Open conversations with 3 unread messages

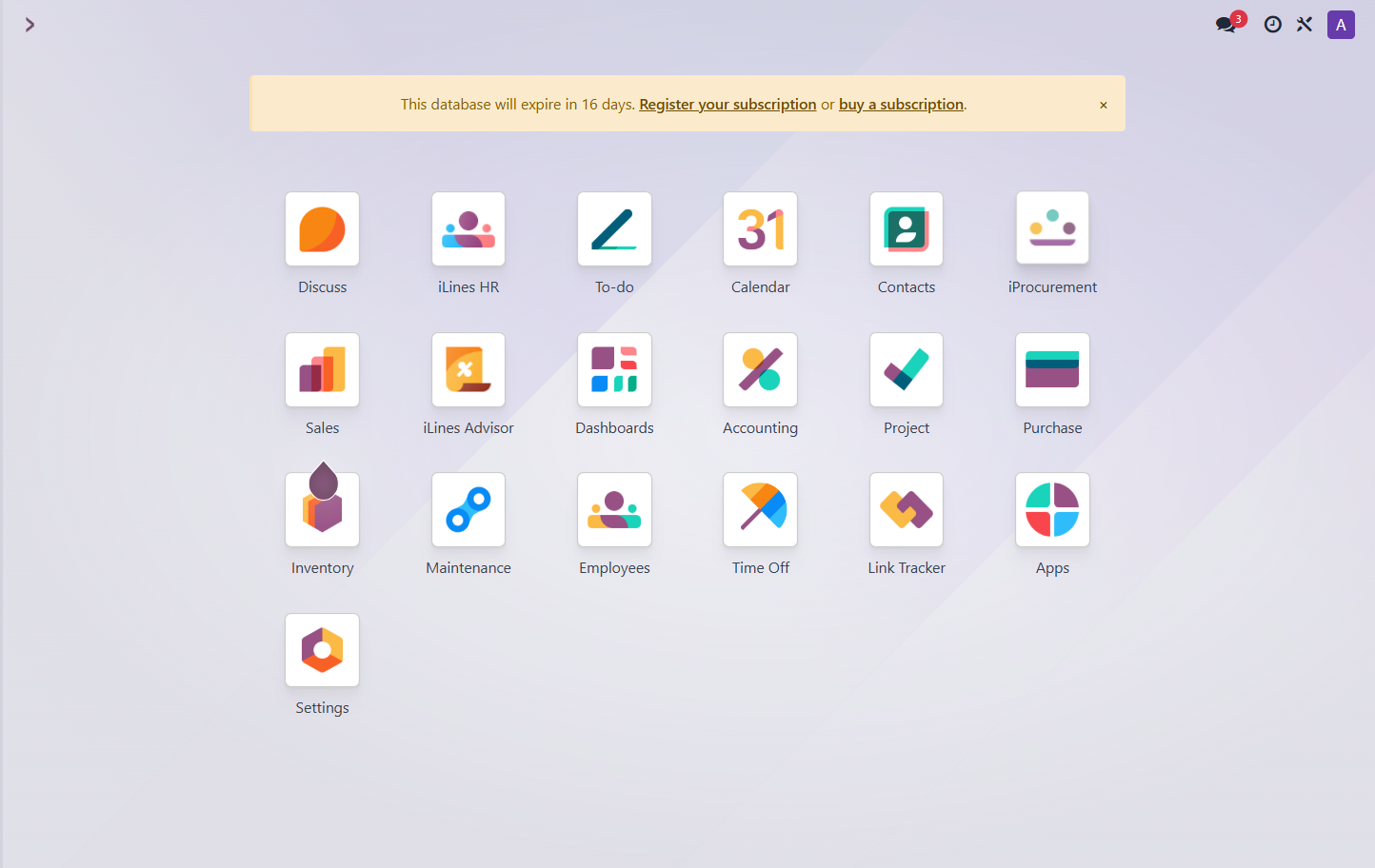tap(1229, 24)
